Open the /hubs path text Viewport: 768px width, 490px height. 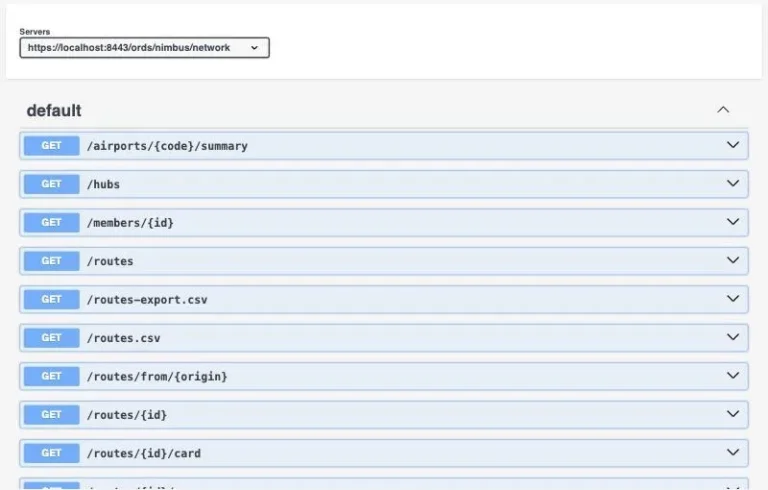(103, 184)
